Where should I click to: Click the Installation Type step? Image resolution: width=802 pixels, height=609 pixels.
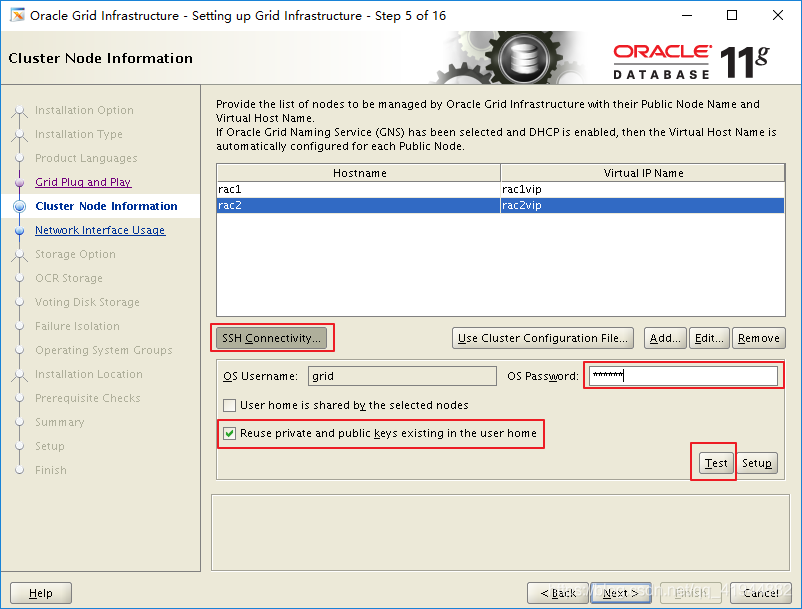click(x=79, y=134)
